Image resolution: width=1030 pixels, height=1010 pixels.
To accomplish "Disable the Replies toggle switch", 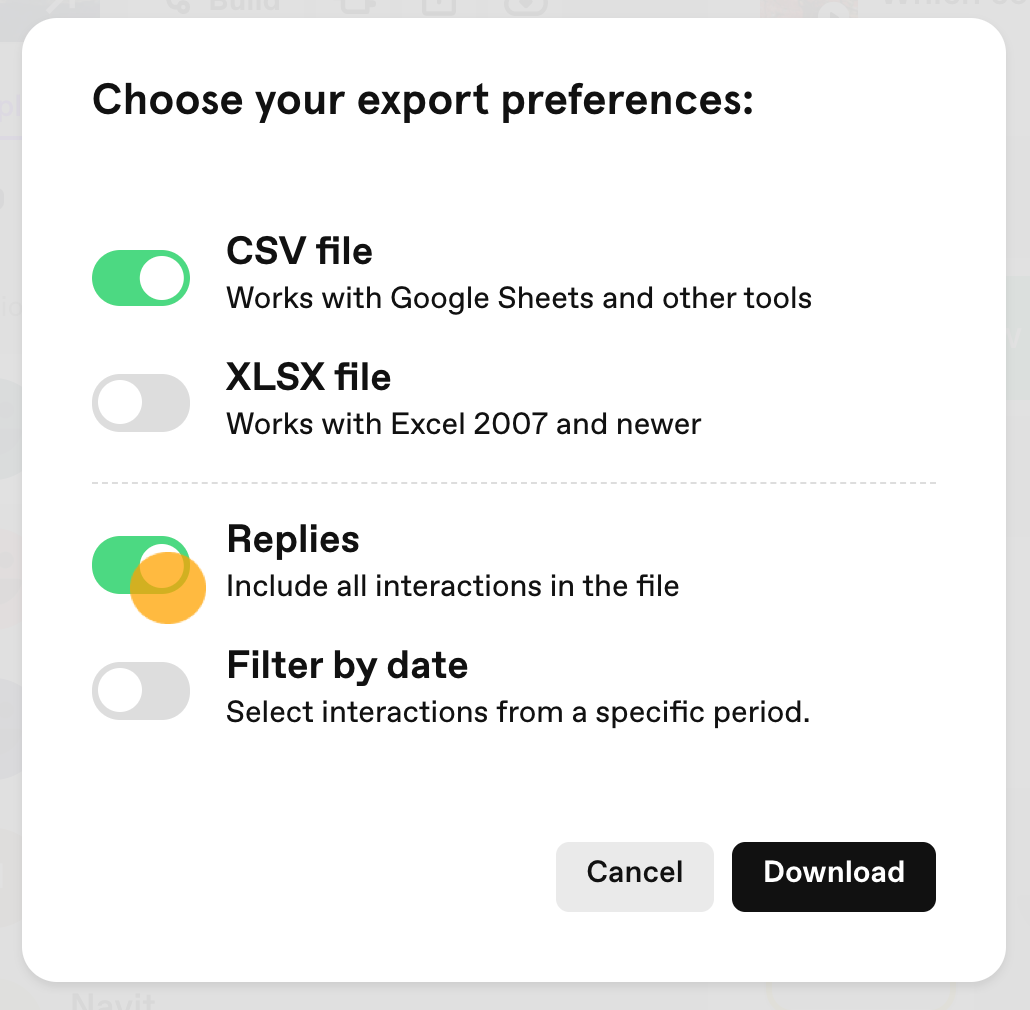I will click(x=141, y=565).
